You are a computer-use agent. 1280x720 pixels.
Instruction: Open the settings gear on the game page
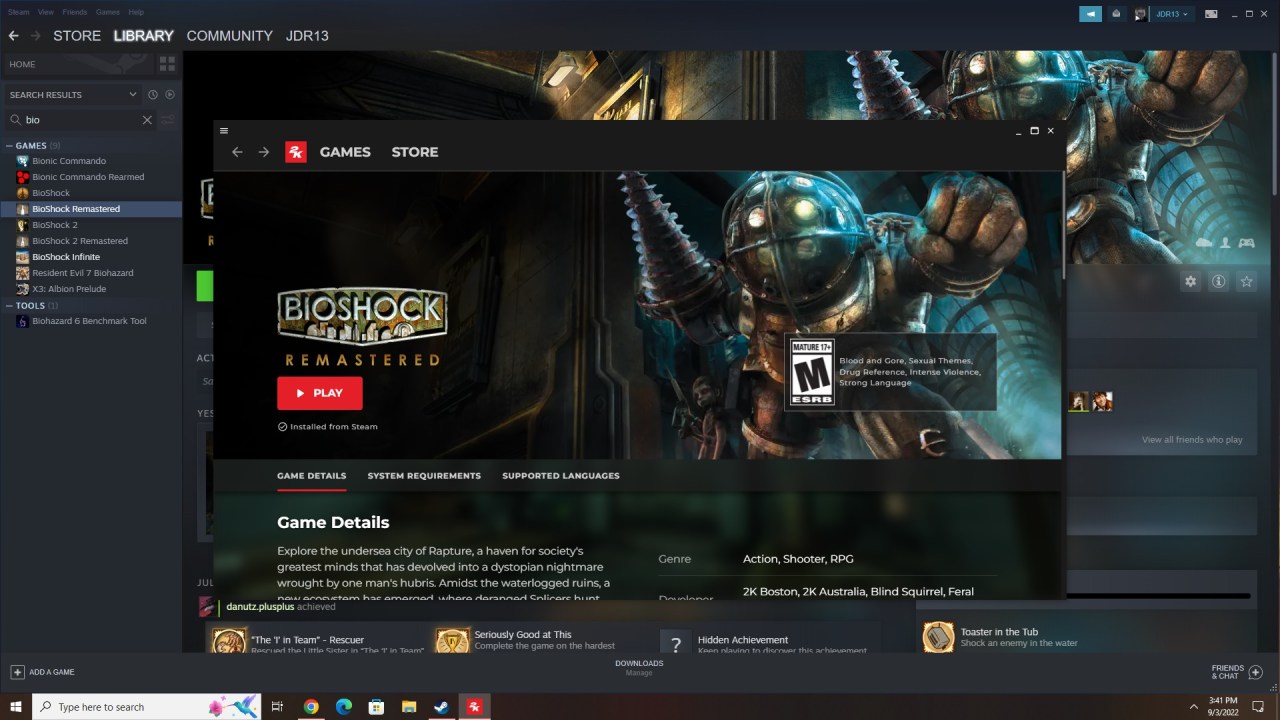pos(1190,282)
